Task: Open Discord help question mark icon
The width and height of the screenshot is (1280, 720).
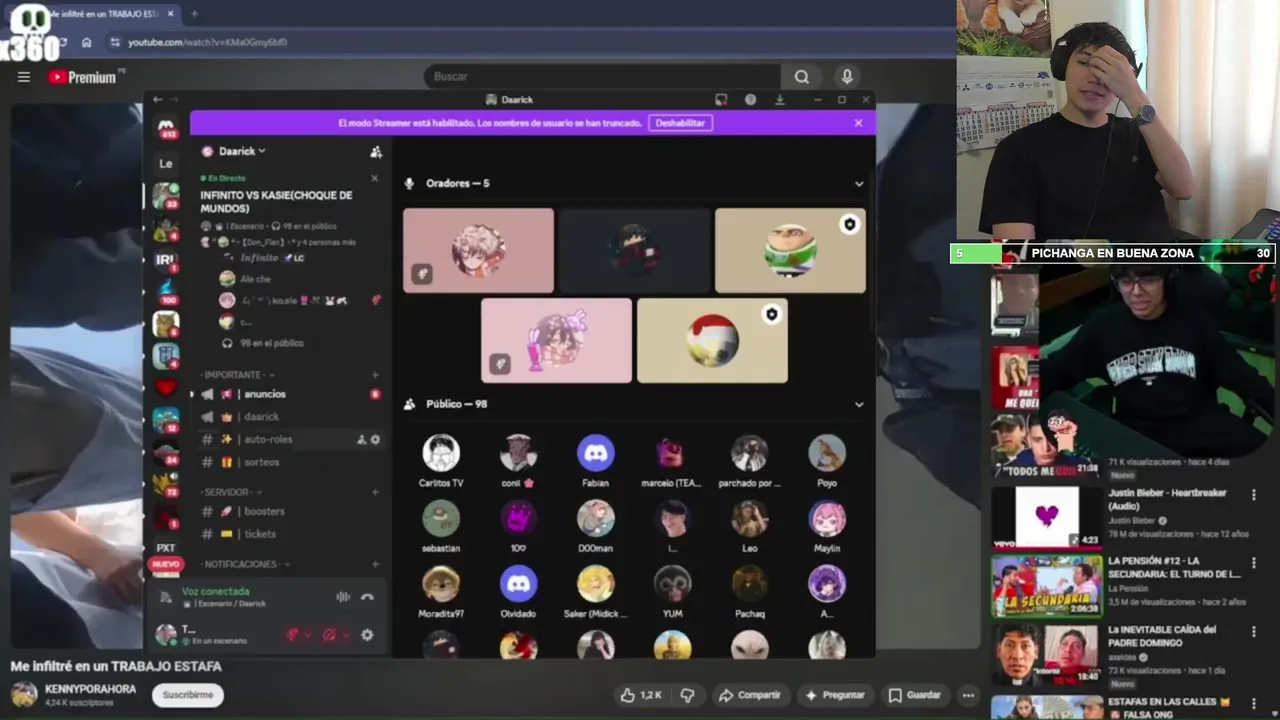Action: [750, 100]
